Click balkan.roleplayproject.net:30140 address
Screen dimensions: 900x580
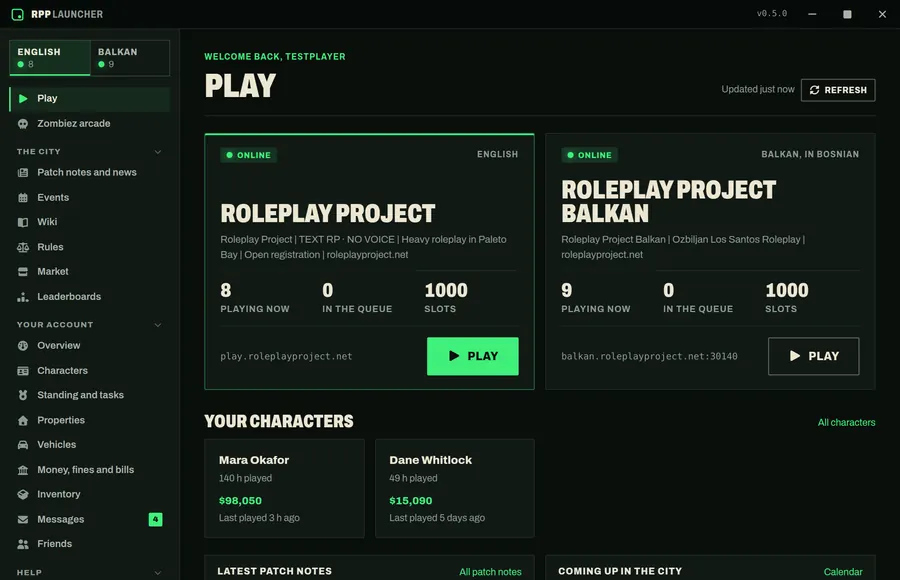649,357
